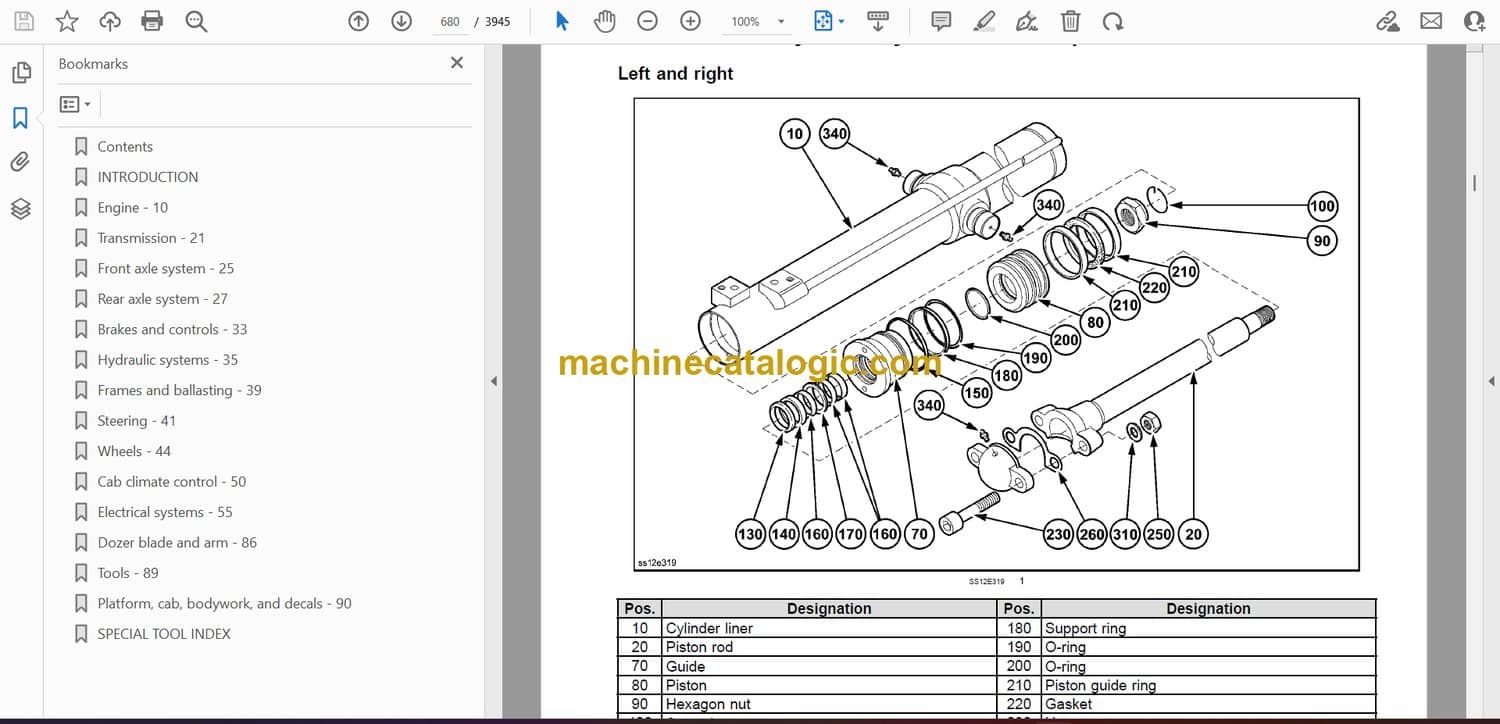1500x724 pixels.
Task: Zoom in with the plus icon
Action: coord(690,21)
